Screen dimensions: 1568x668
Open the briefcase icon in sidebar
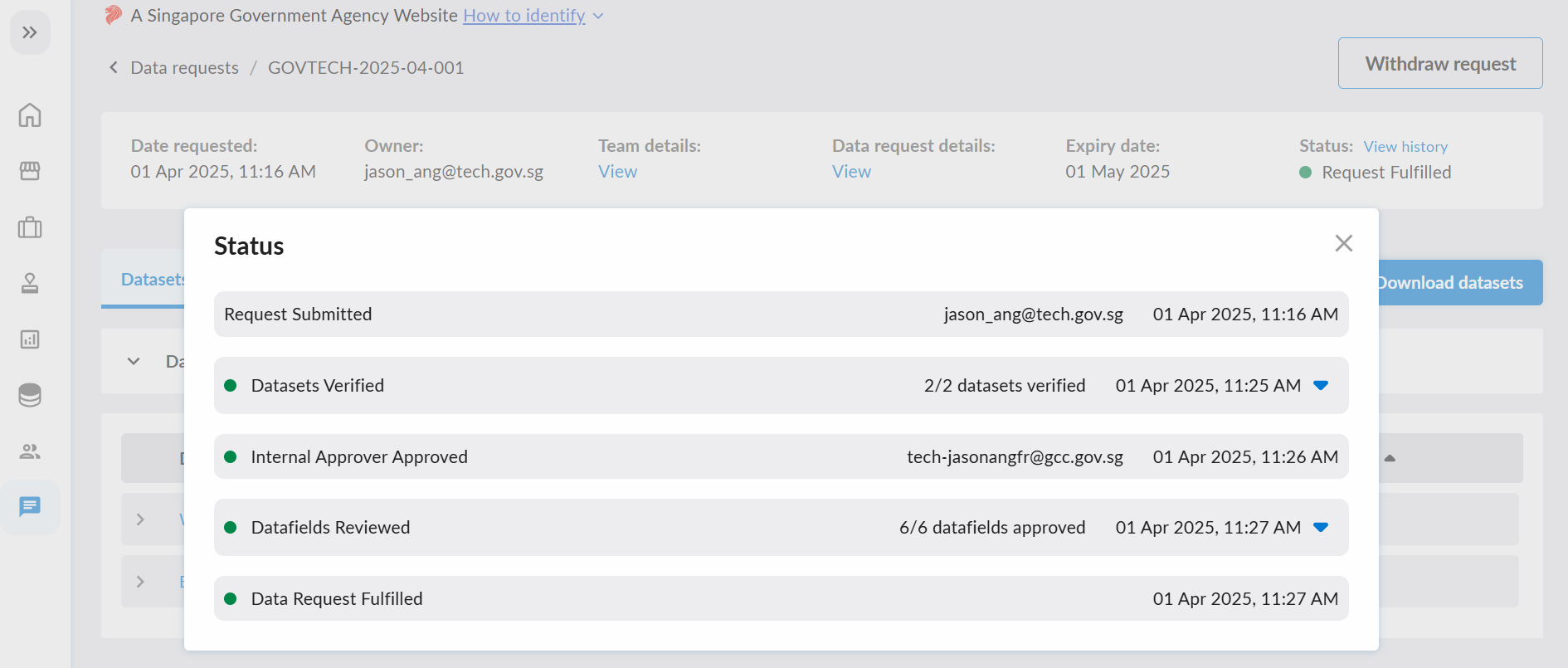coord(30,227)
